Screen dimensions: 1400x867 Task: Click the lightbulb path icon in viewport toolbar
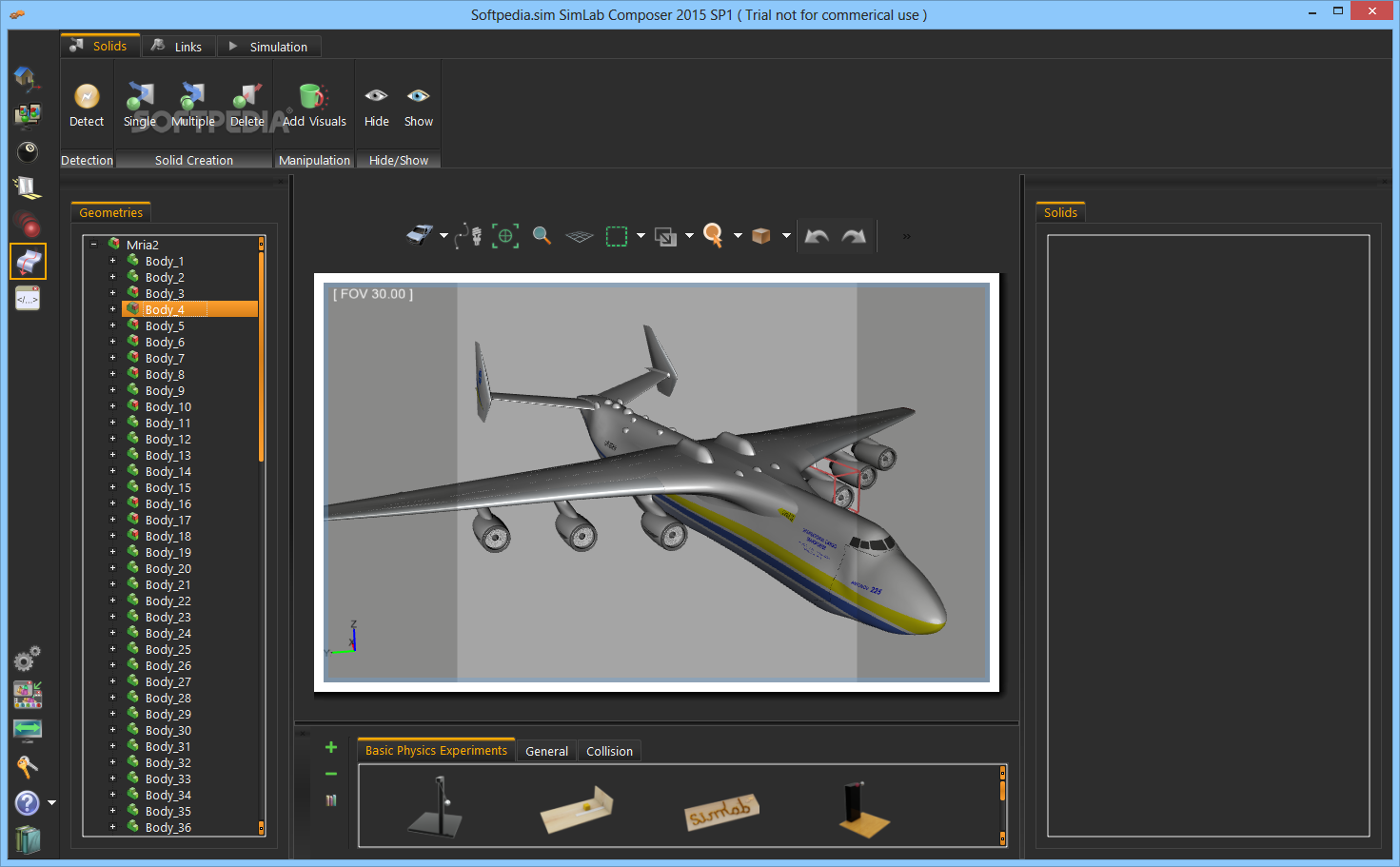[x=468, y=235]
